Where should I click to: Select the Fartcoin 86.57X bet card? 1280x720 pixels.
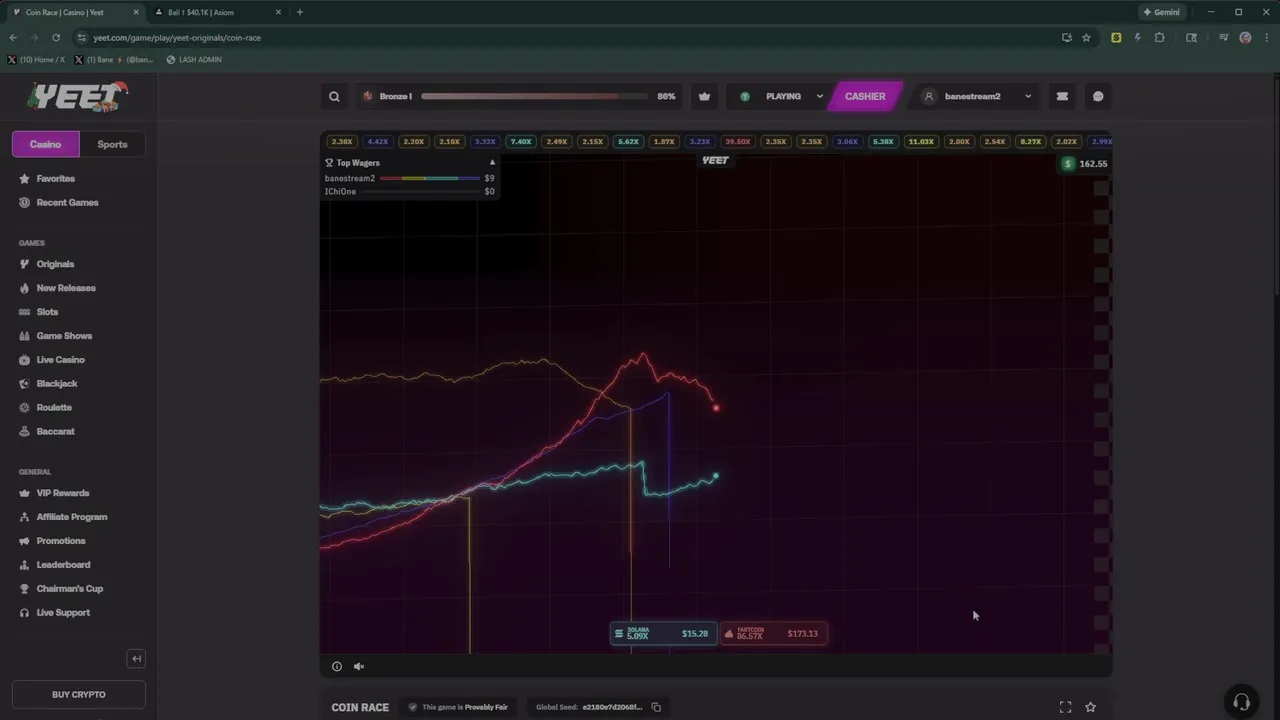tap(773, 633)
